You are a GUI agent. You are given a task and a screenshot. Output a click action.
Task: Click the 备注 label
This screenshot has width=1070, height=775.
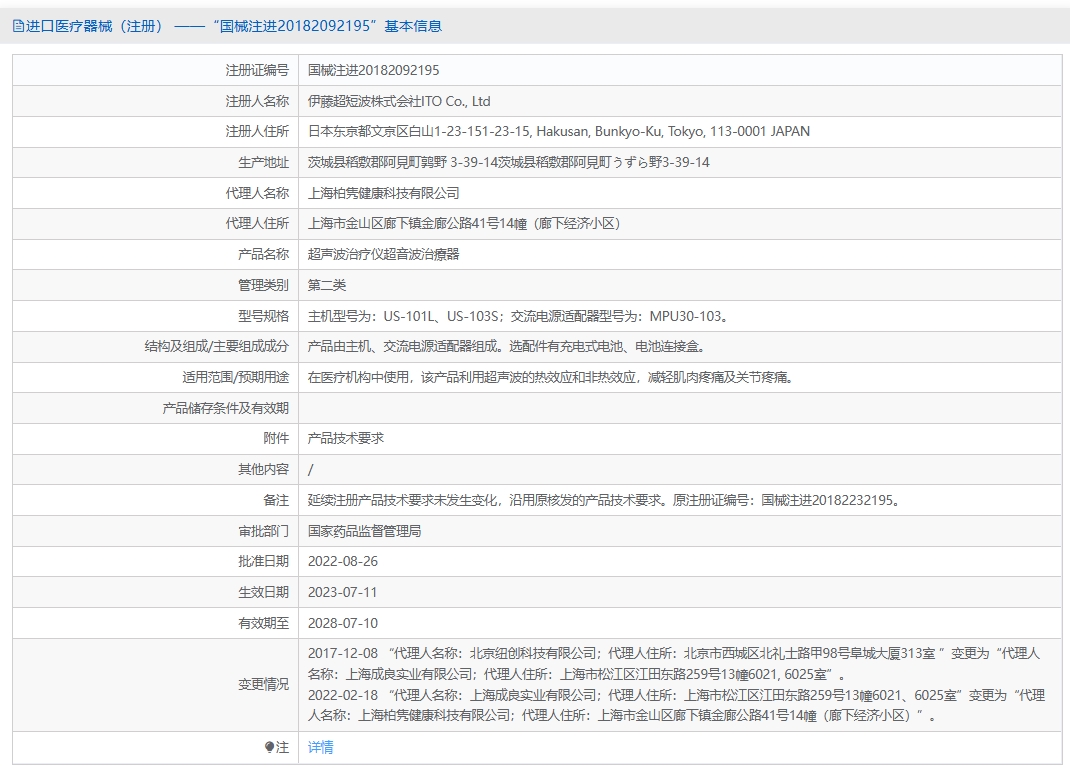(x=276, y=500)
